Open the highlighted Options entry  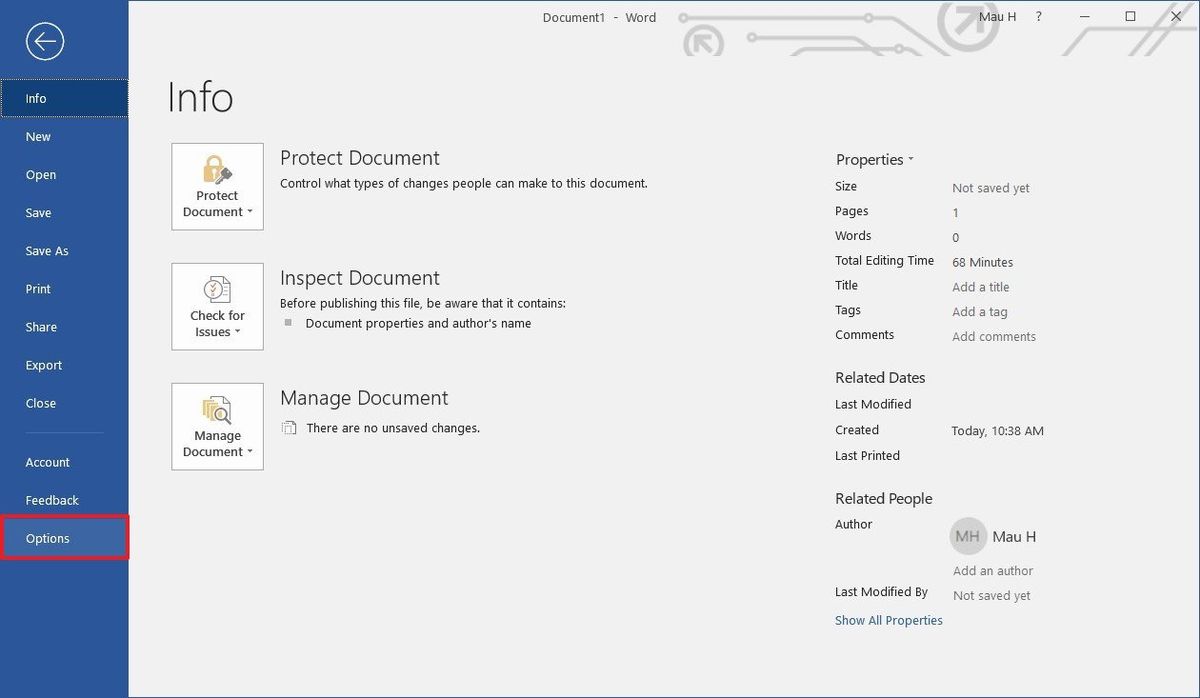(47, 537)
